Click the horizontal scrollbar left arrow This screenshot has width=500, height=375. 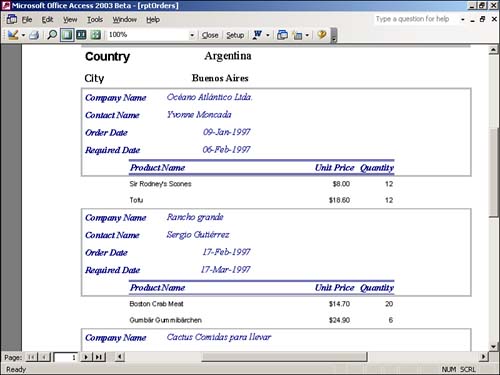120,357
